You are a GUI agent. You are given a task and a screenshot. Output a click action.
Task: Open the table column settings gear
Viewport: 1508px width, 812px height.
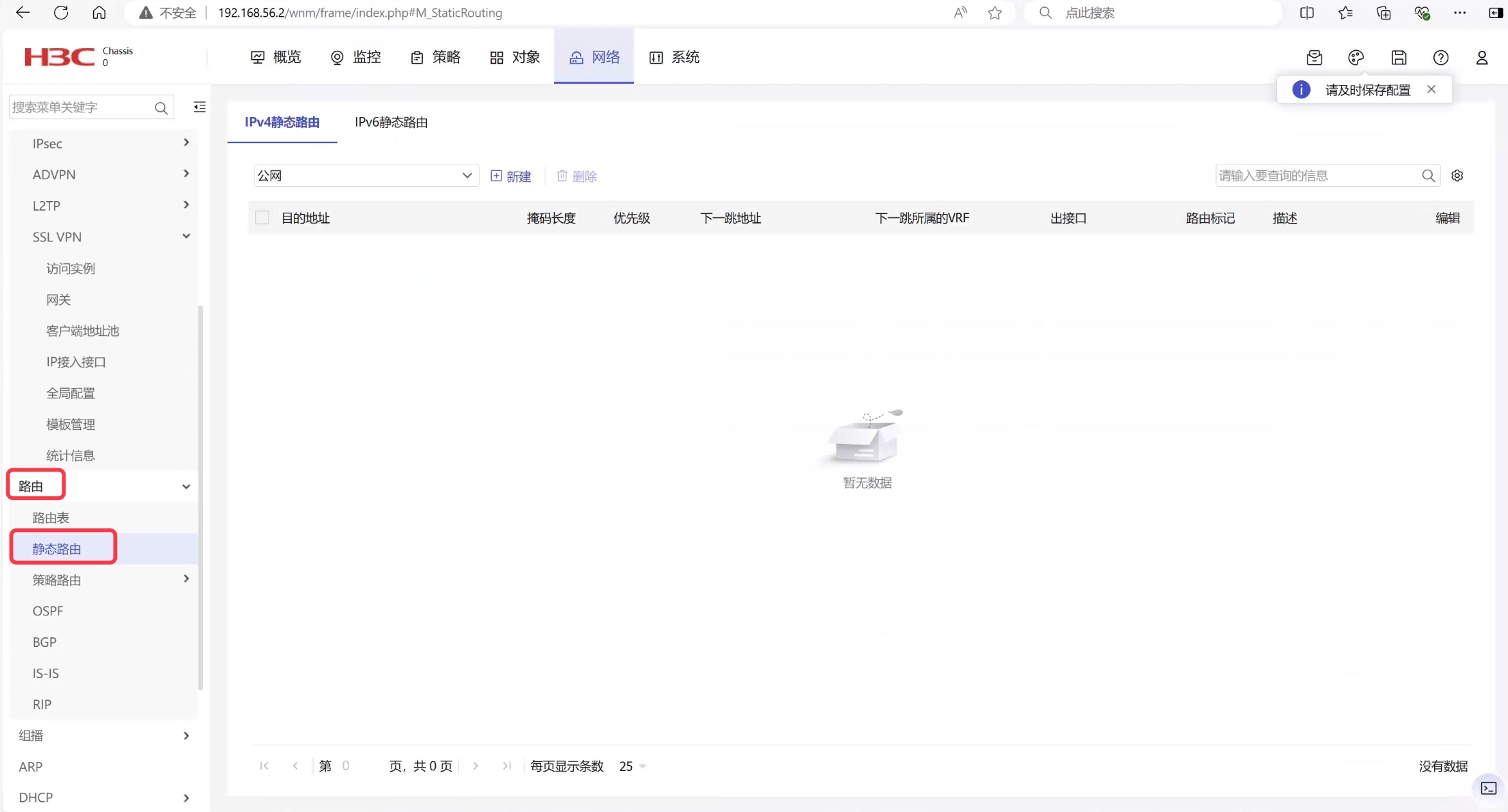[1457, 175]
